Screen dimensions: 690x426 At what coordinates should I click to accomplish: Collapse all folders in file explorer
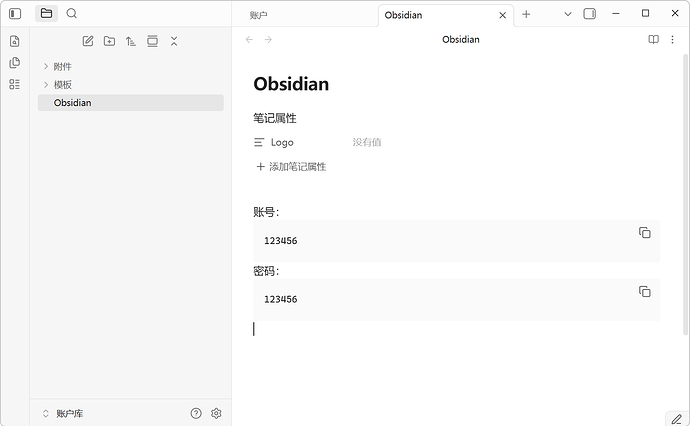click(174, 41)
